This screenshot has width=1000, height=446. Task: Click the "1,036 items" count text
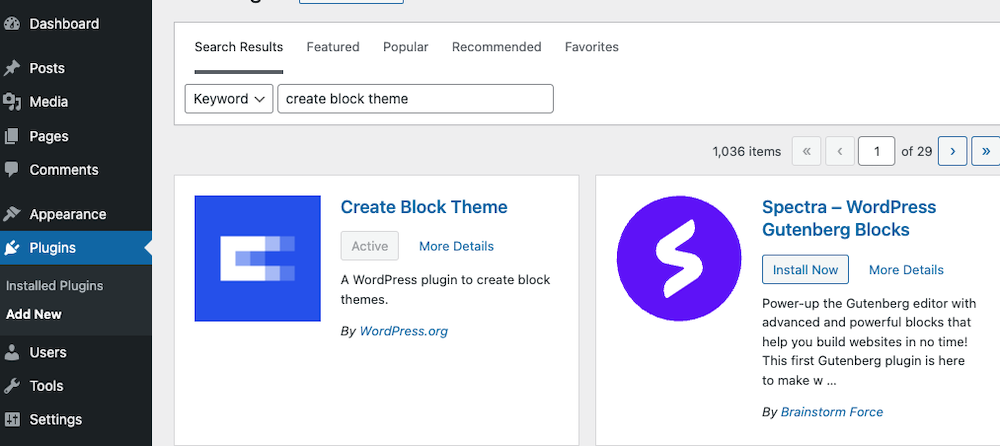coord(747,152)
